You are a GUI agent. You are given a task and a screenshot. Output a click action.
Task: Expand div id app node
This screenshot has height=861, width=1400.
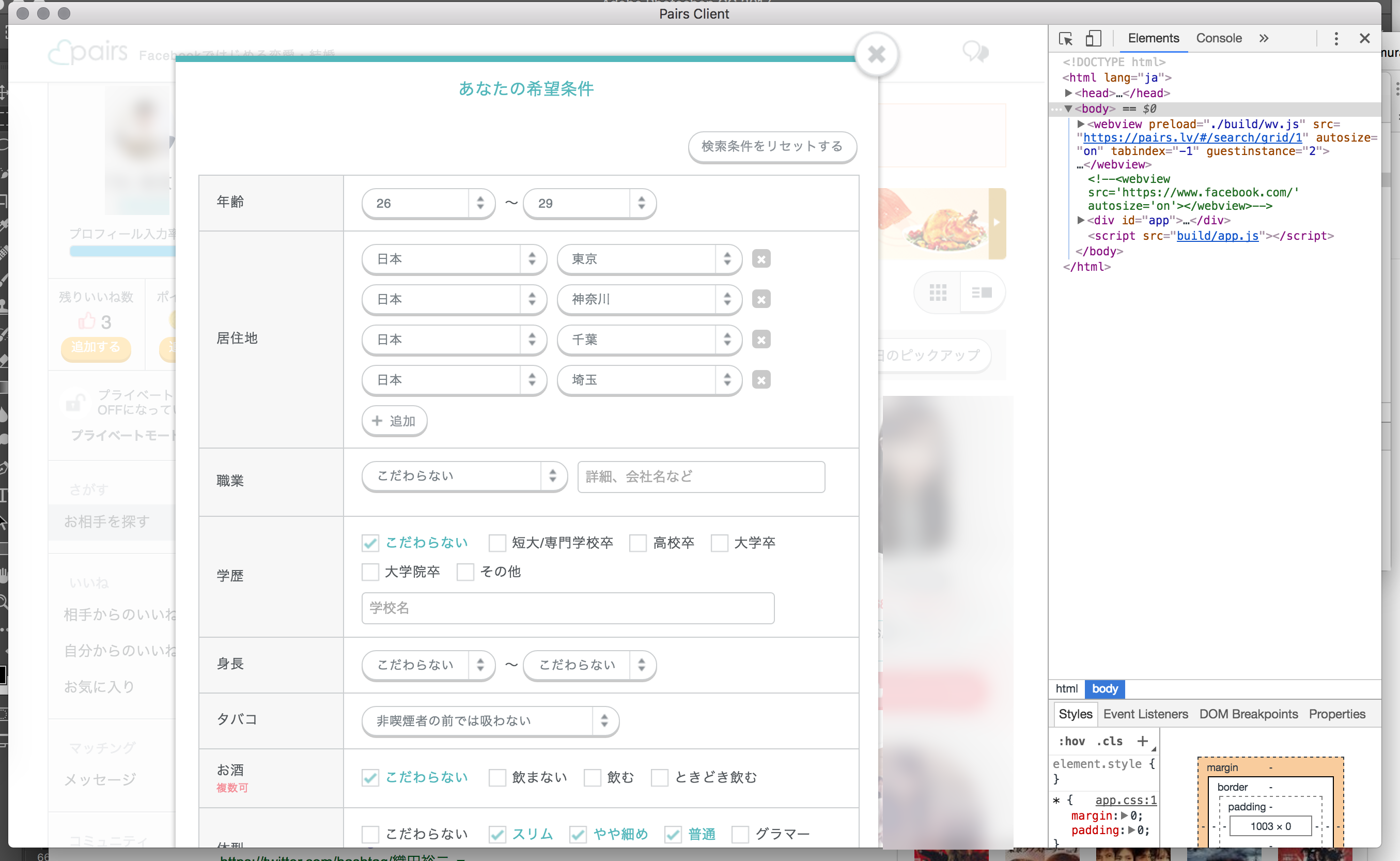coord(1080,220)
